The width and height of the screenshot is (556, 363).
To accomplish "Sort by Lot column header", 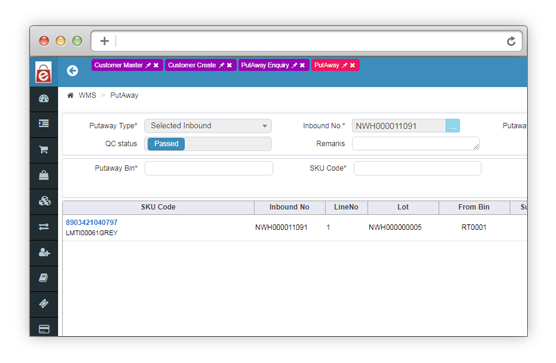I will pos(403,207).
